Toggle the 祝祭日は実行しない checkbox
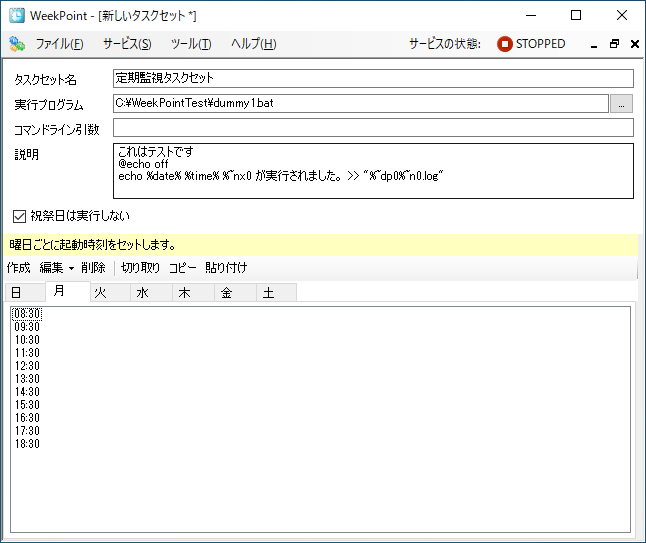This screenshot has width=646, height=543. (x=19, y=216)
